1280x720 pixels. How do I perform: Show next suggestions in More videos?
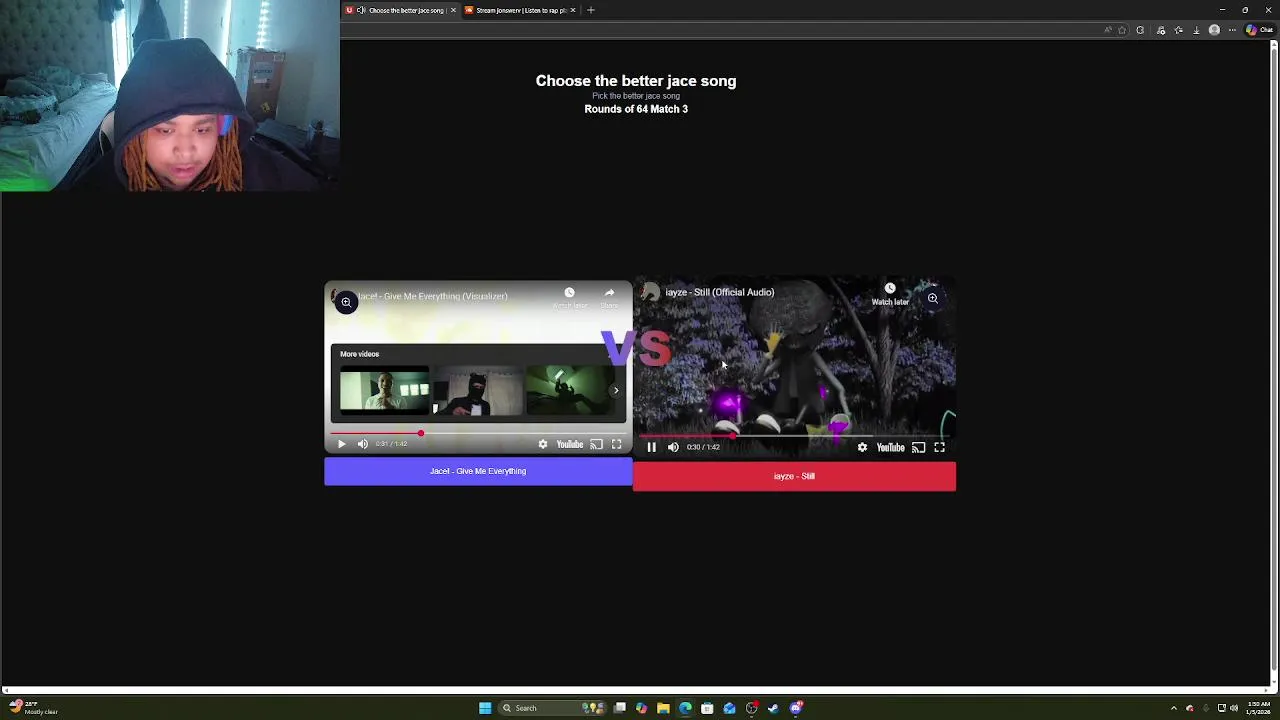pos(616,391)
